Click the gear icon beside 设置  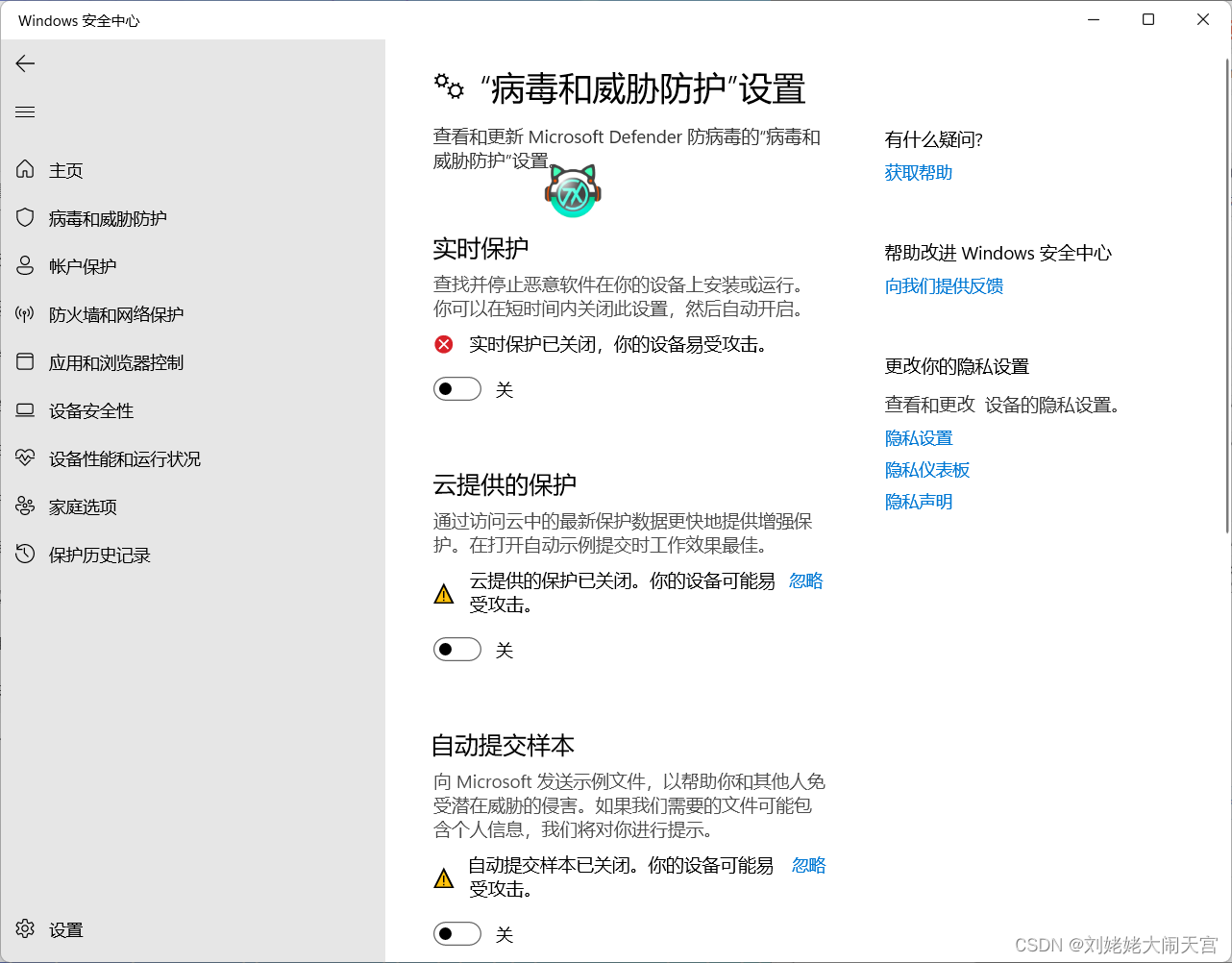pos(25,929)
